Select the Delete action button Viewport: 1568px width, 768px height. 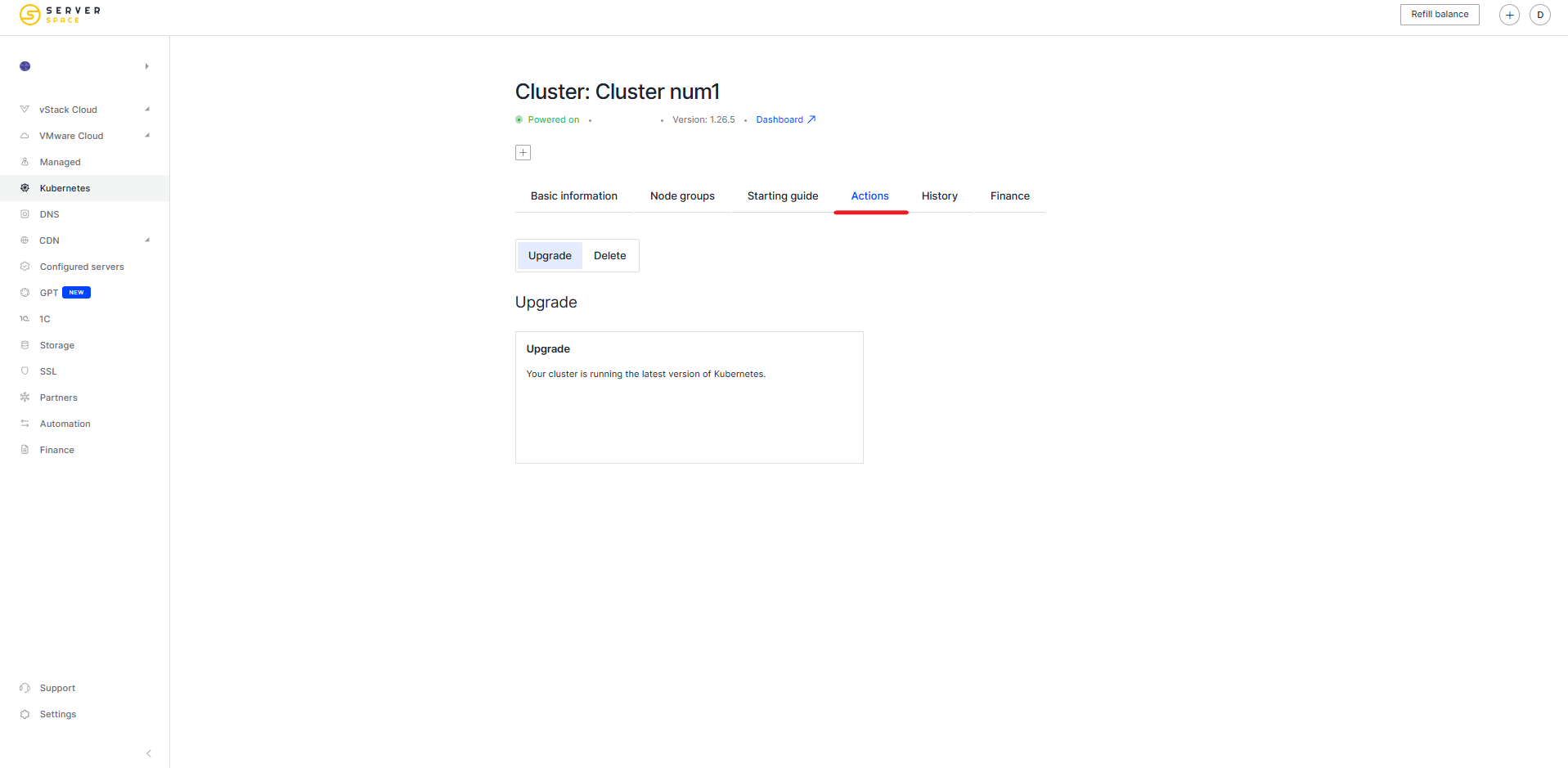[x=610, y=256]
